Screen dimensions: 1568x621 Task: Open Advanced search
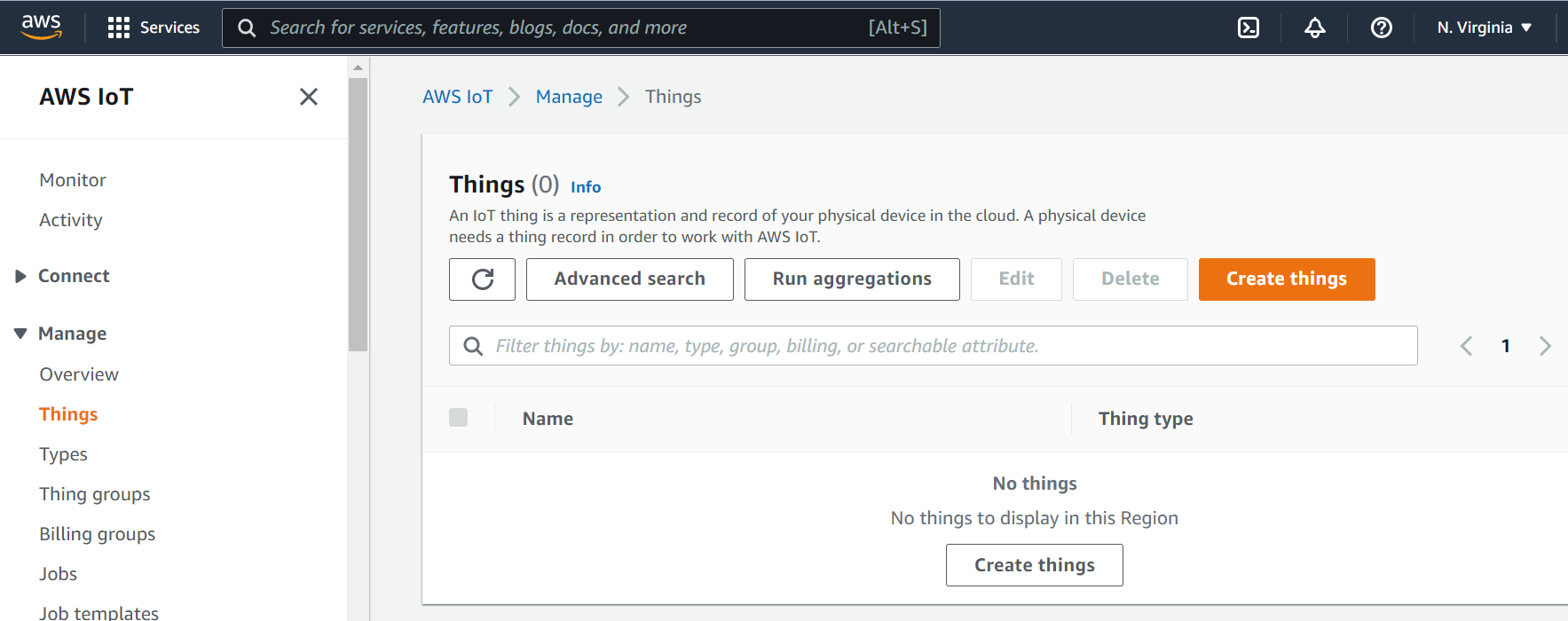[630, 279]
